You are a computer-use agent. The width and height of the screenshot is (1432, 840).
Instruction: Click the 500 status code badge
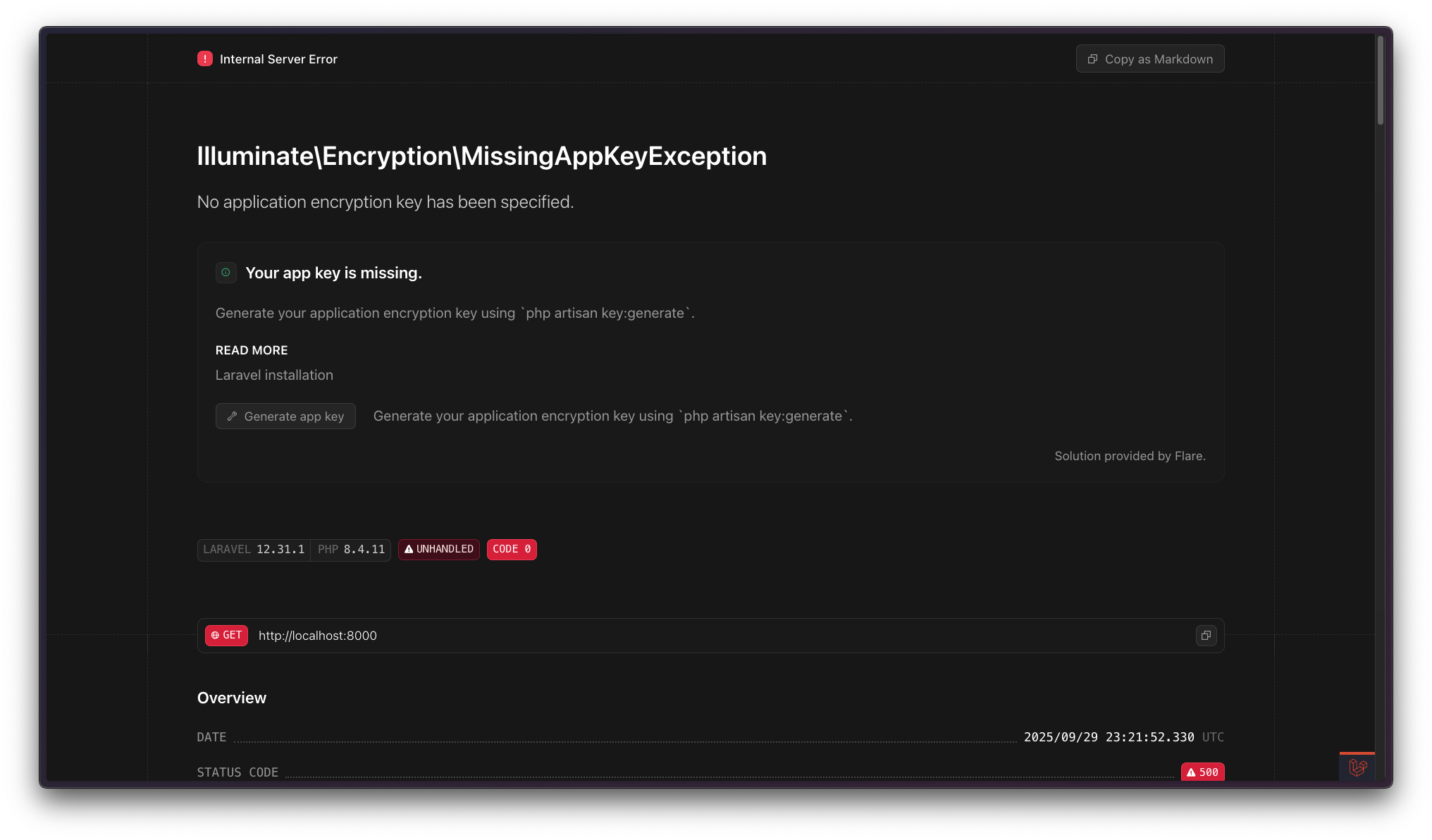1203,772
